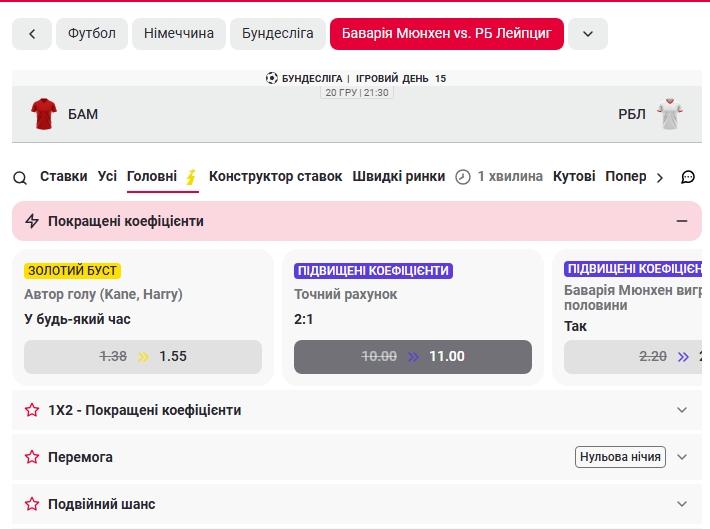Click the Подвійний шанс market title

101,504
